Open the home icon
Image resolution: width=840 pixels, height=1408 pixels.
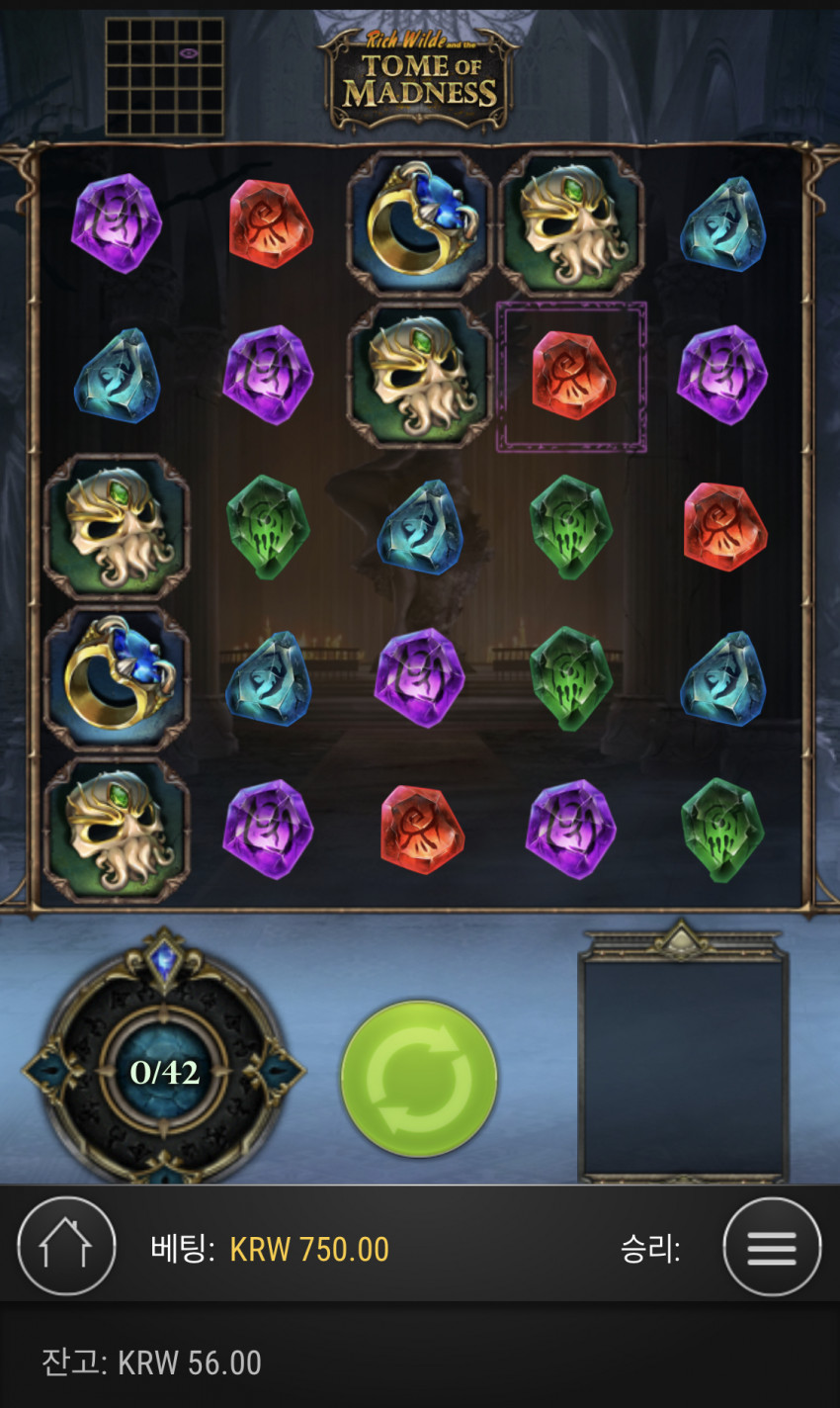[66, 1246]
